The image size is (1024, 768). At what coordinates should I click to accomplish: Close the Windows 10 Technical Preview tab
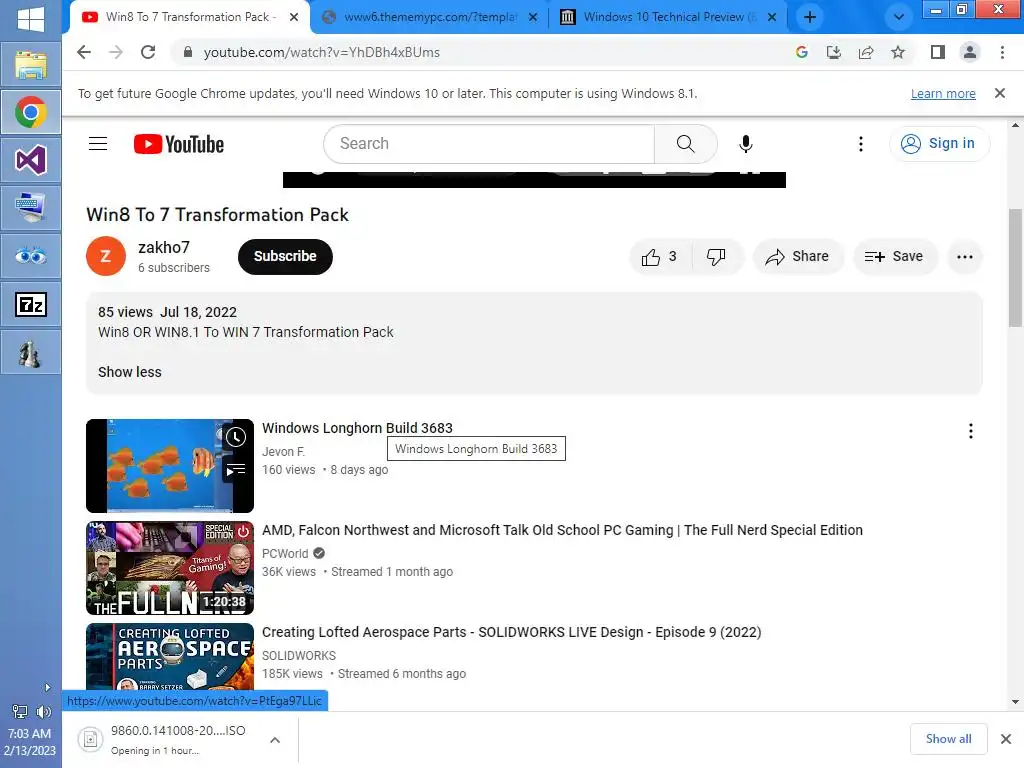click(x=772, y=17)
